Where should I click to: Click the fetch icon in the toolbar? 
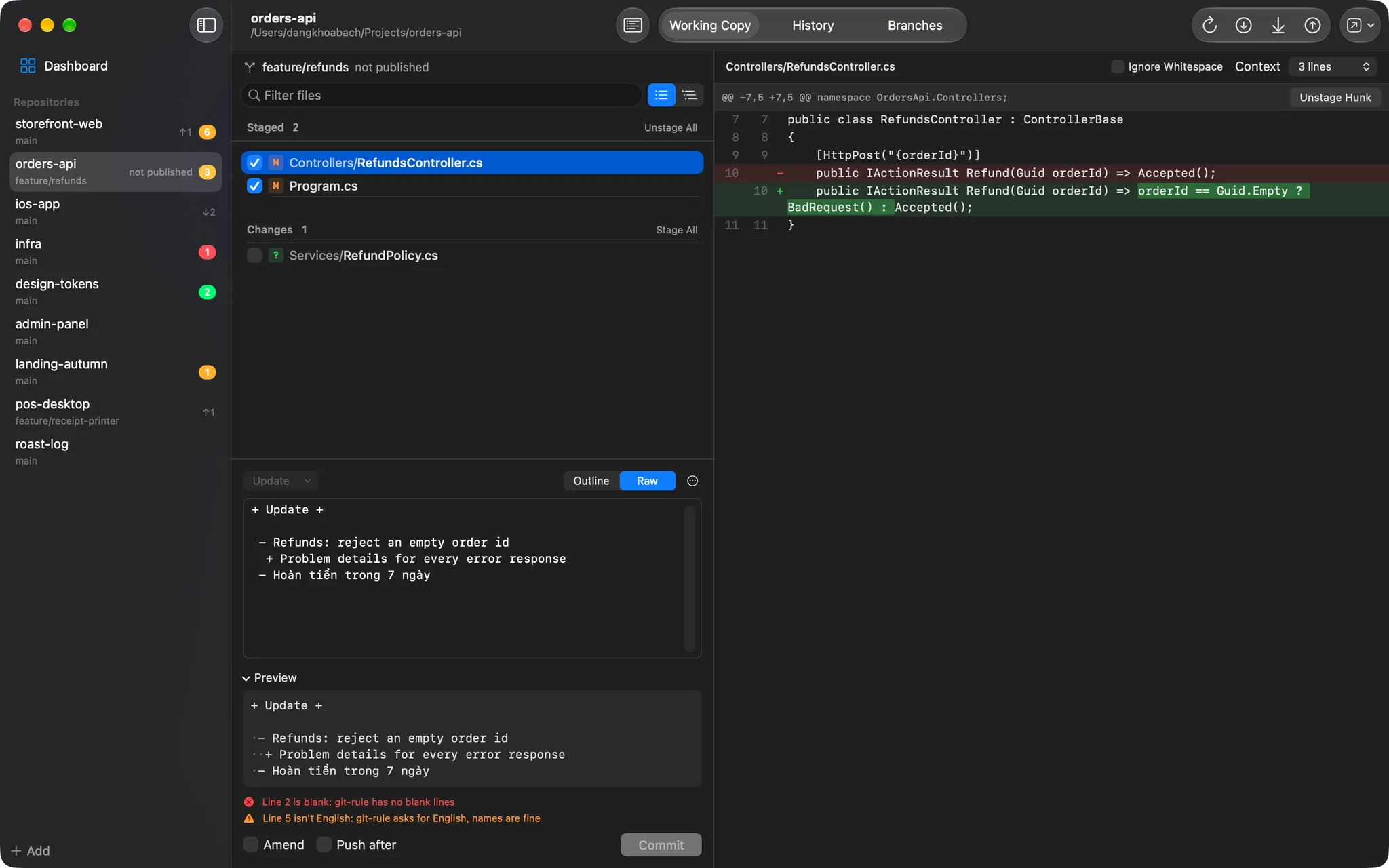1243,25
